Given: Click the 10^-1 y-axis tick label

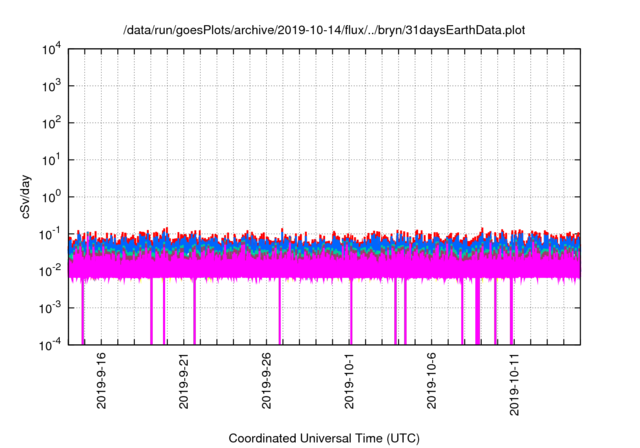Looking at the screenshot, I should [x=50, y=234].
